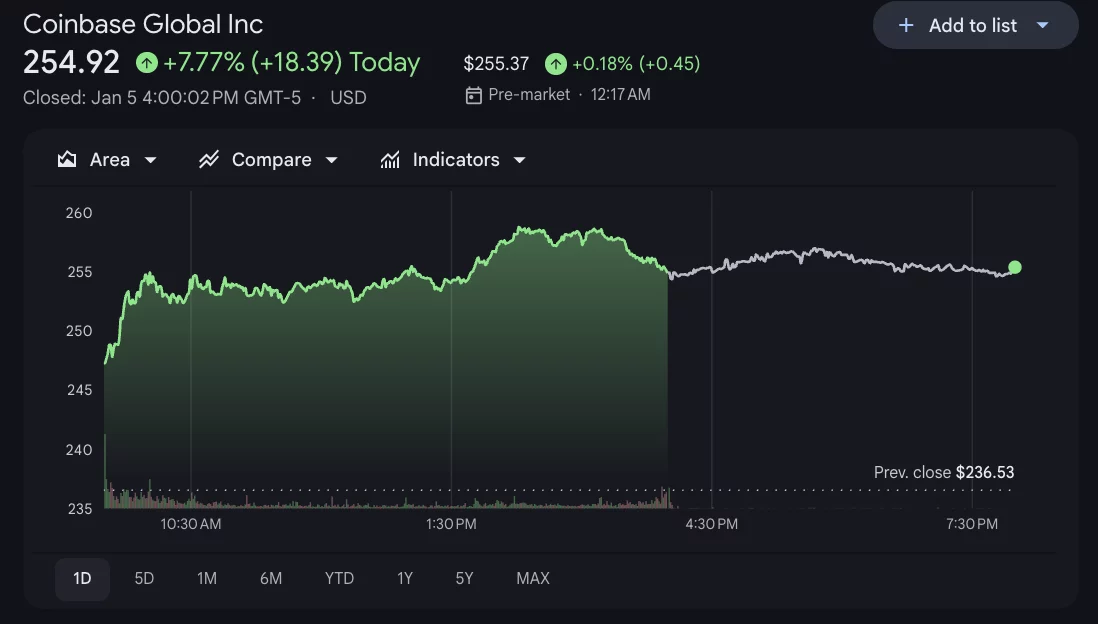Open the Add to list dropdown caret
The image size is (1098, 624).
pos(1042,26)
